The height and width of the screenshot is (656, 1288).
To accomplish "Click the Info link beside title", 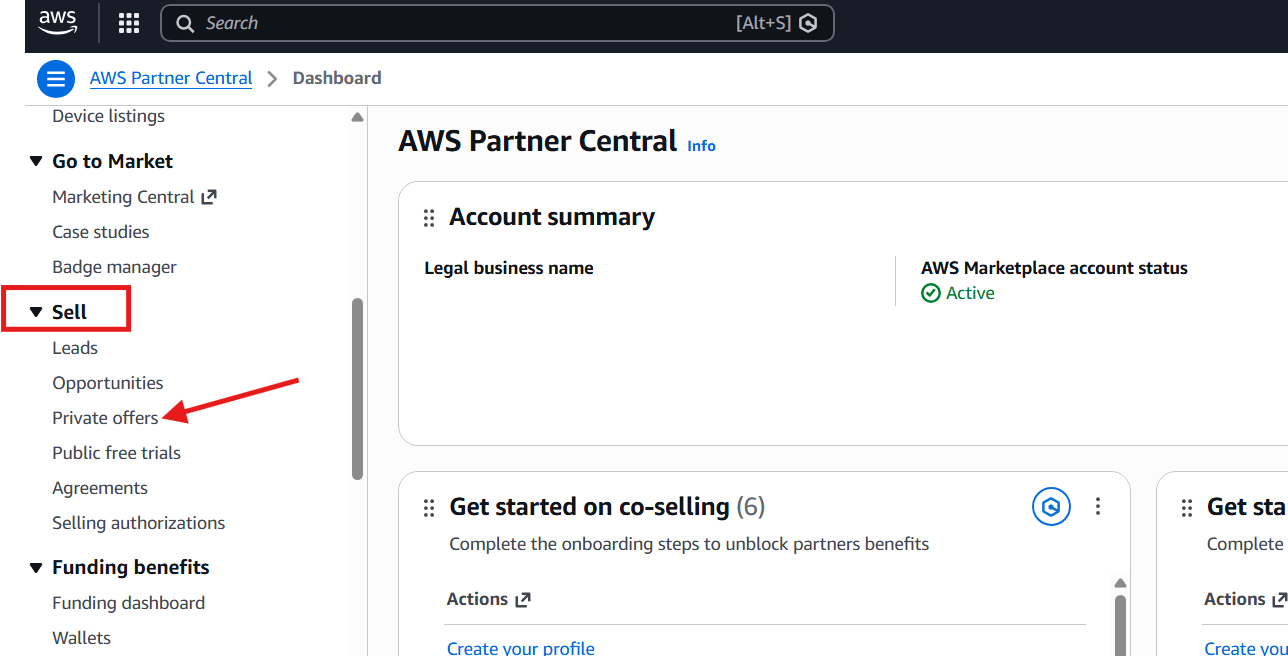I will click(701, 146).
